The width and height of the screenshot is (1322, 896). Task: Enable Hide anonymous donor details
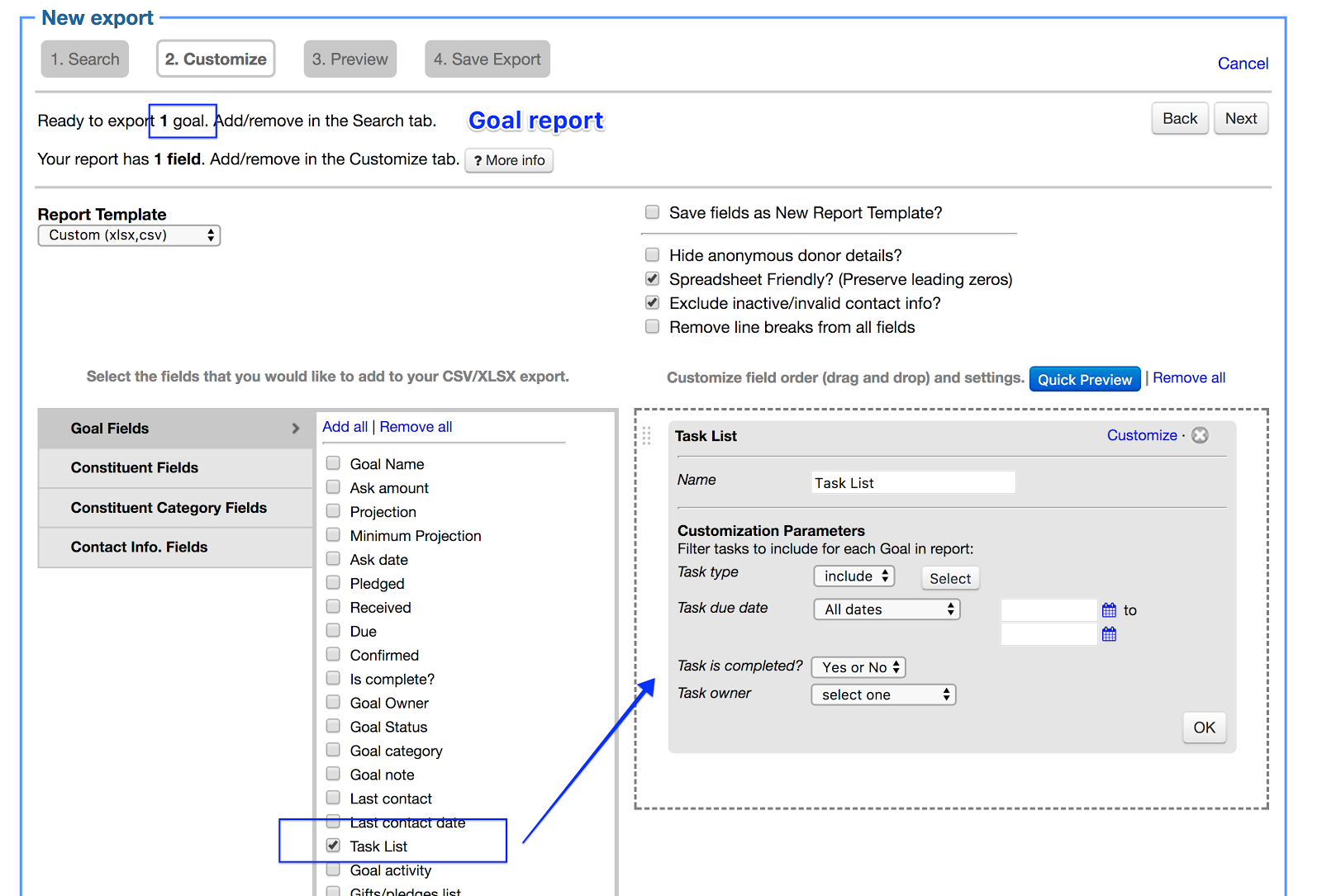[652, 254]
